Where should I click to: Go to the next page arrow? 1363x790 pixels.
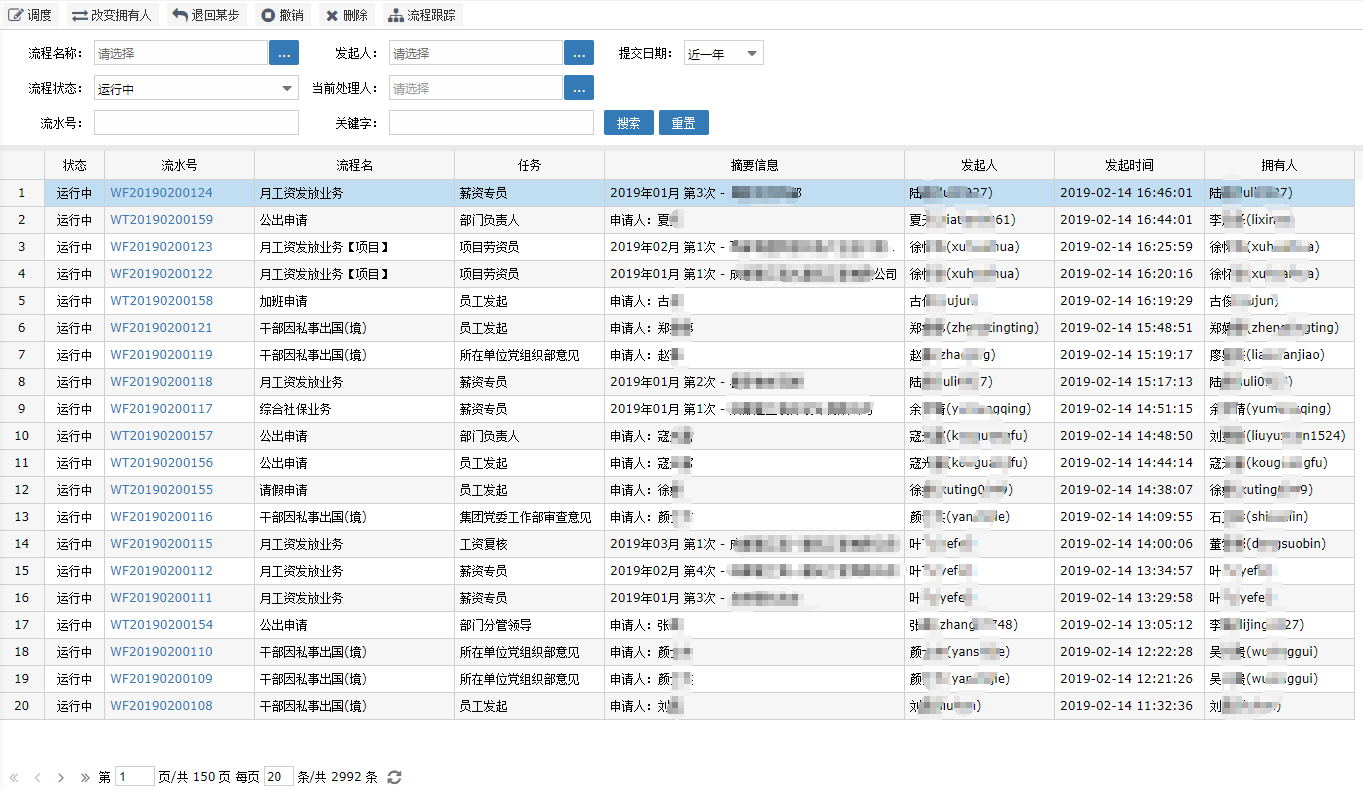(61, 777)
